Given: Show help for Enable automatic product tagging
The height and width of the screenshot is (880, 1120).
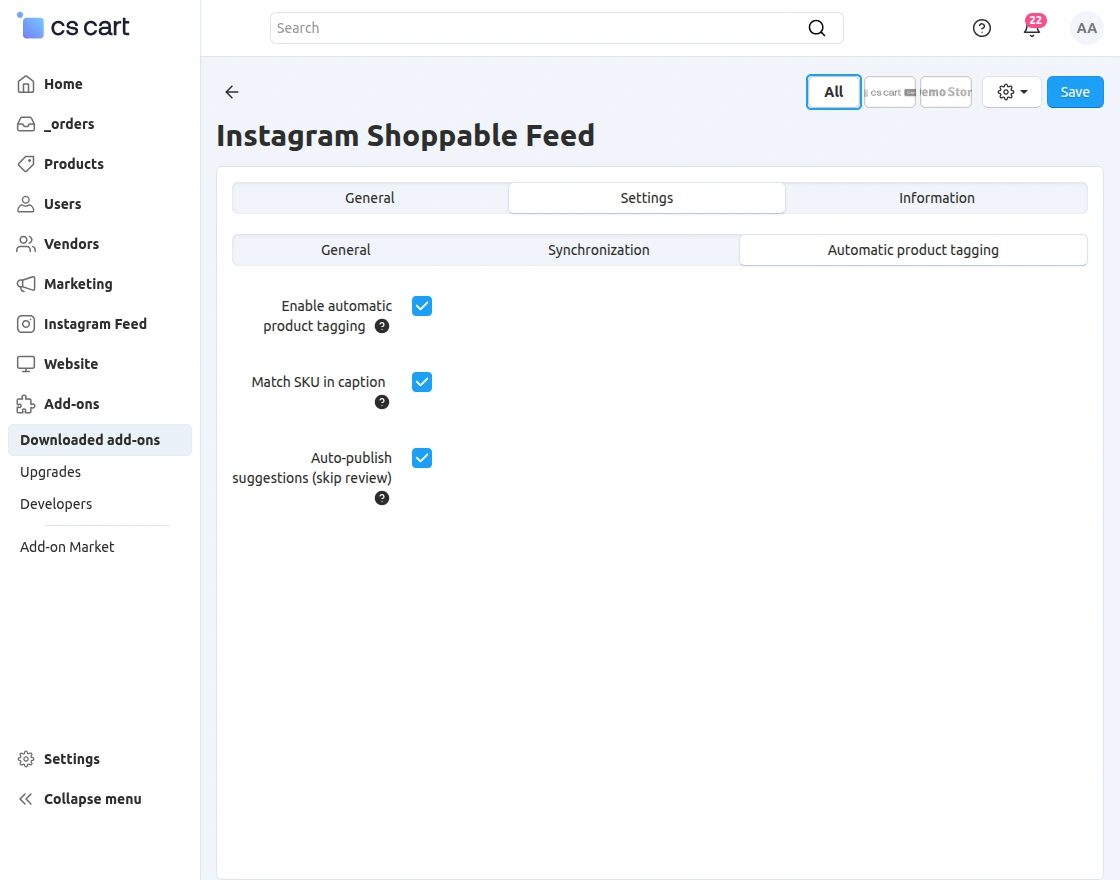Looking at the screenshot, I should [x=382, y=326].
